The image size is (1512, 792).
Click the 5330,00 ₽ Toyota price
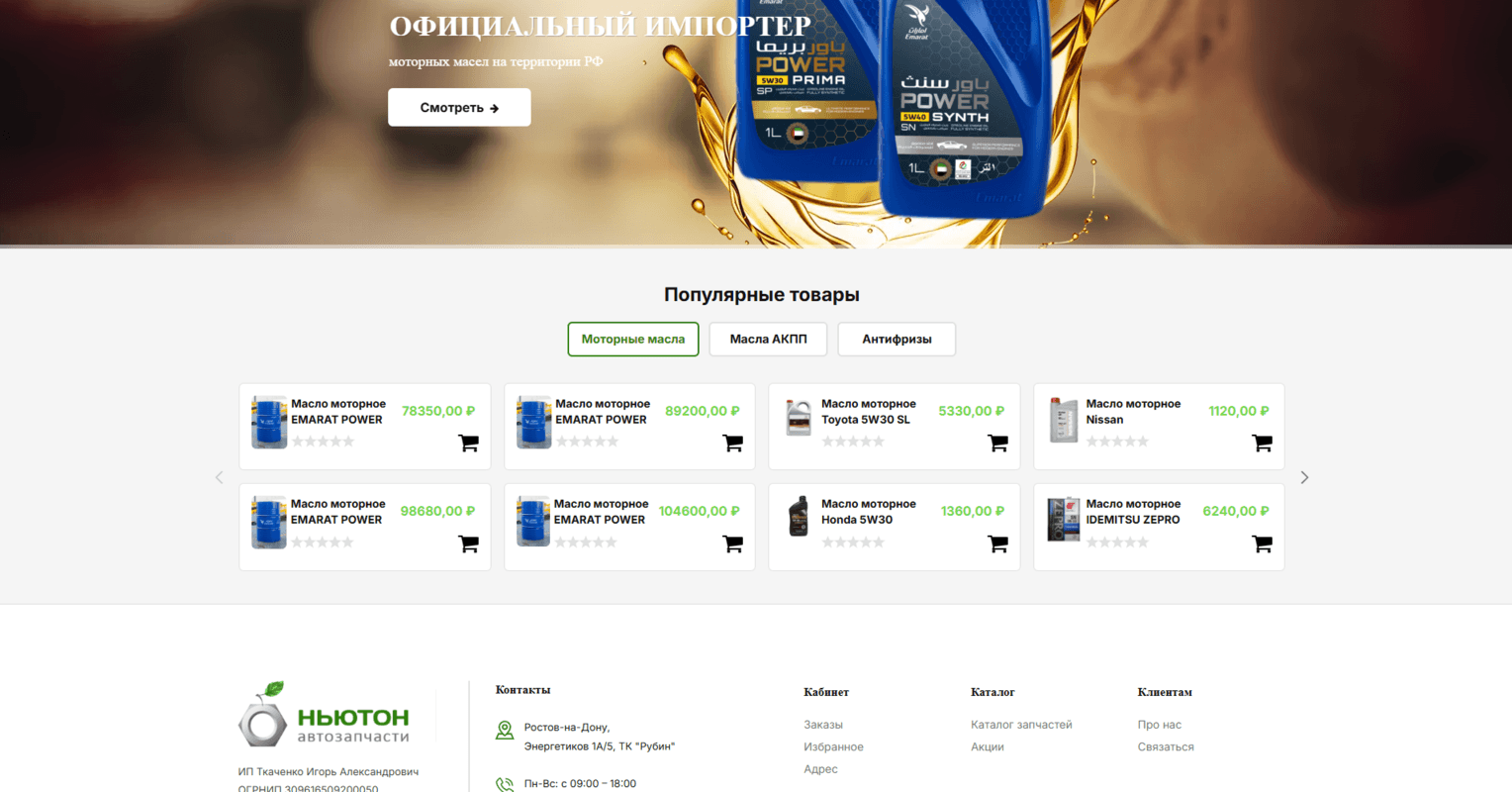[971, 411]
